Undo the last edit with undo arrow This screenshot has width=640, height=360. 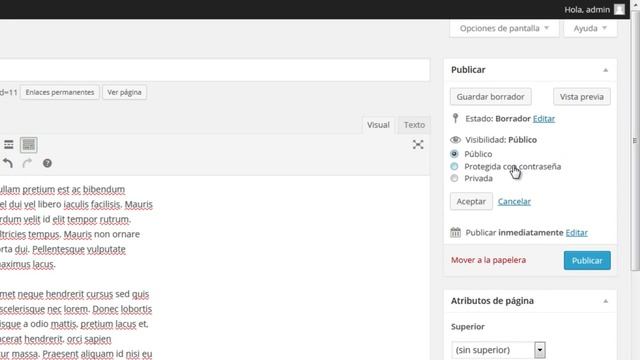8,163
